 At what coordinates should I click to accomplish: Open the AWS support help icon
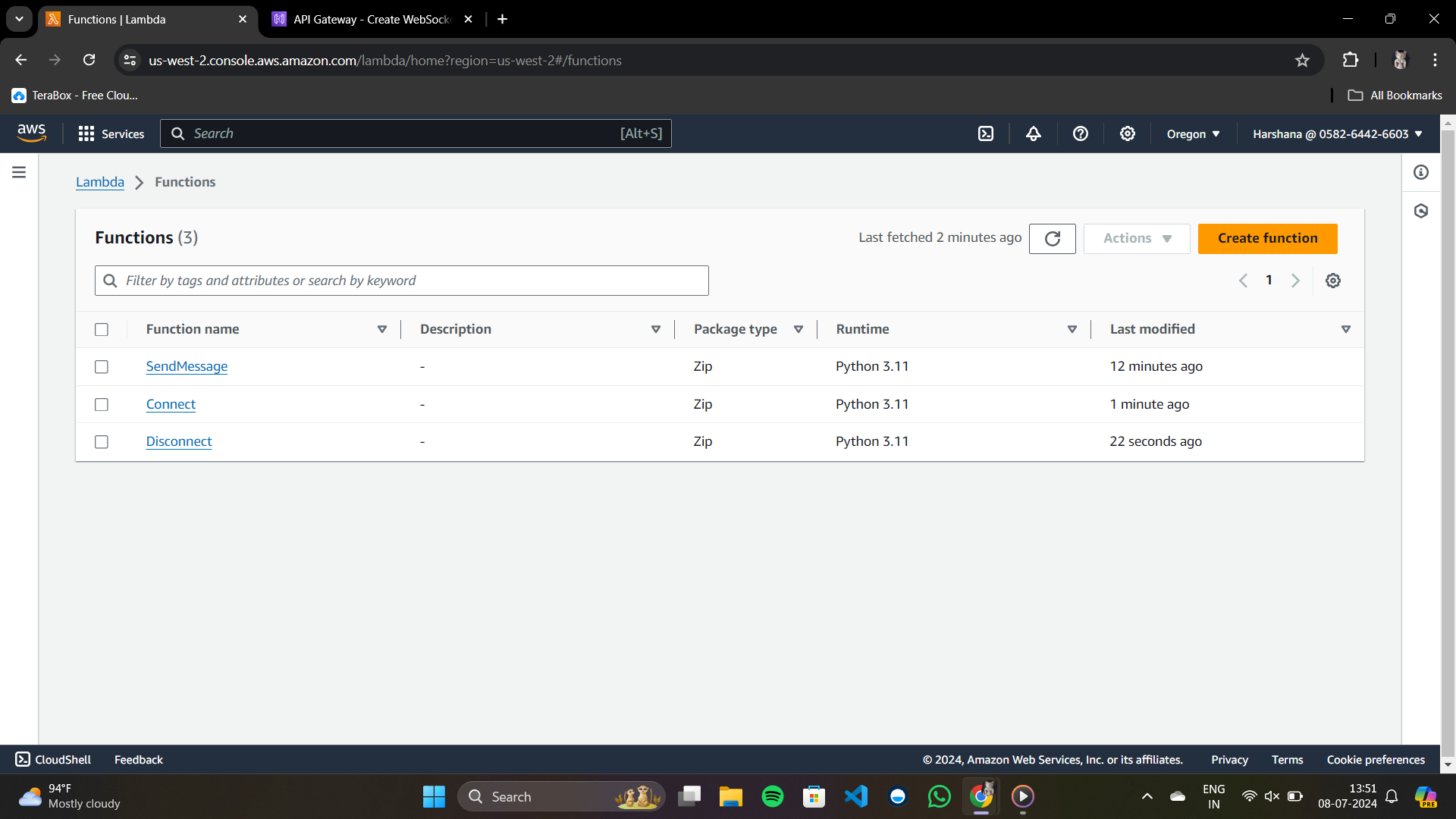tap(1080, 133)
